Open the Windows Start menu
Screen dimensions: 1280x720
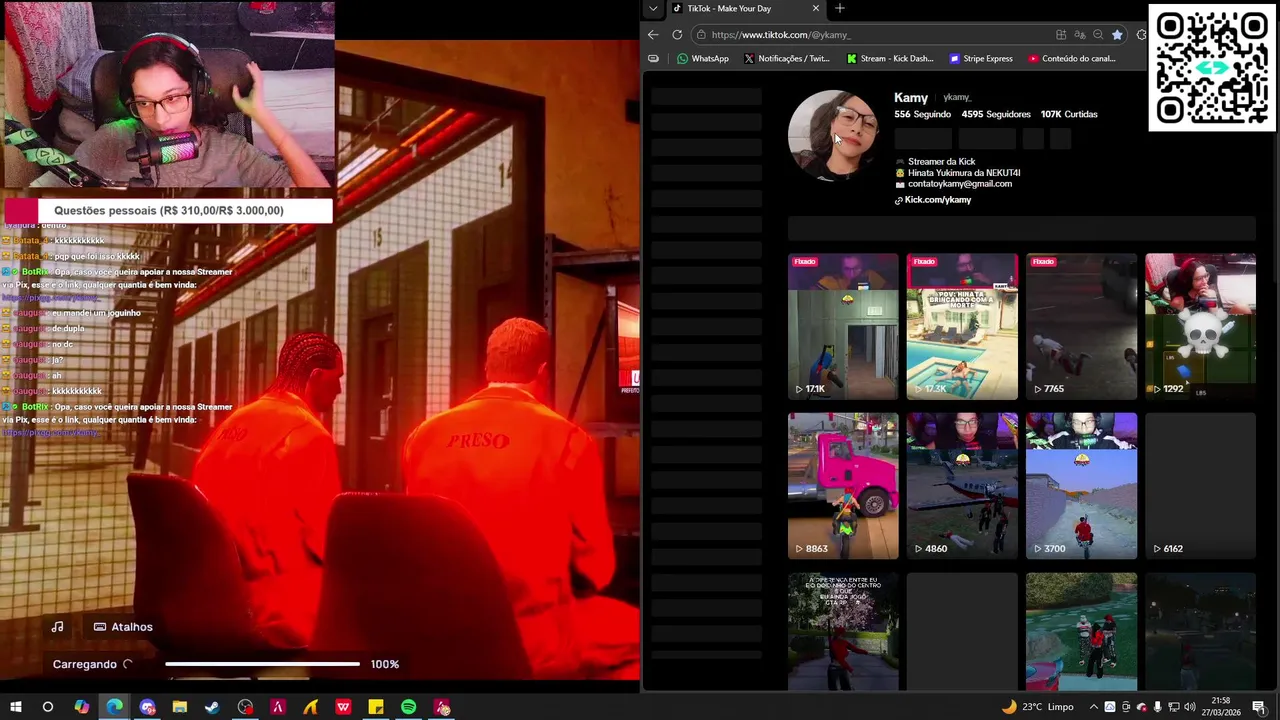15,708
